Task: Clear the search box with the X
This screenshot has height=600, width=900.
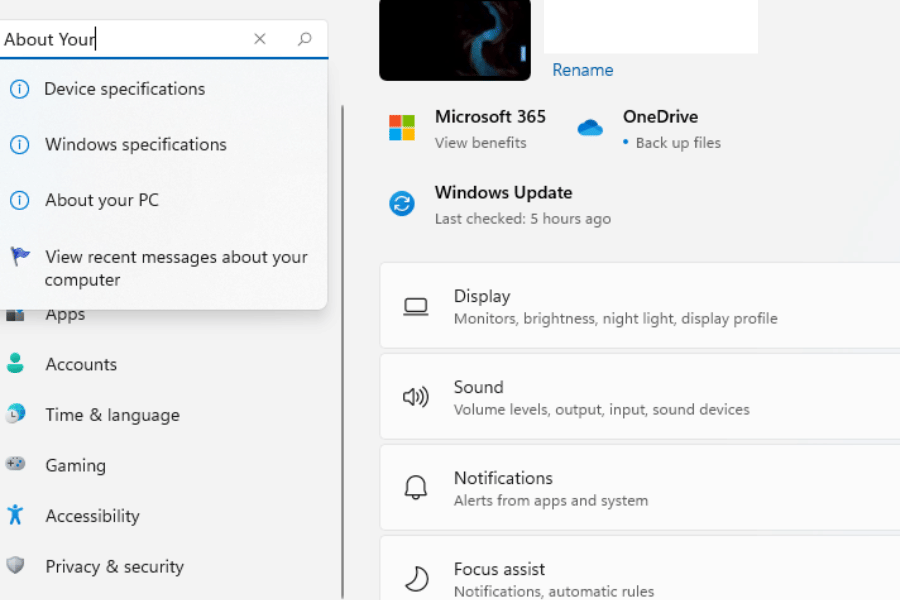Action: coord(259,38)
